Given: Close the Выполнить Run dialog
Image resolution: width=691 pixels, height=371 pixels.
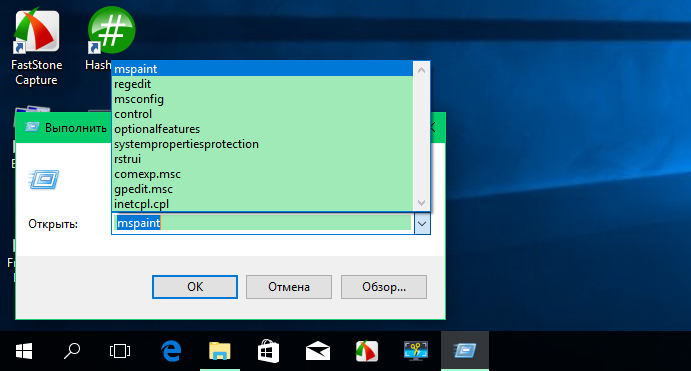Looking at the screenshot, I should point(434,128).
